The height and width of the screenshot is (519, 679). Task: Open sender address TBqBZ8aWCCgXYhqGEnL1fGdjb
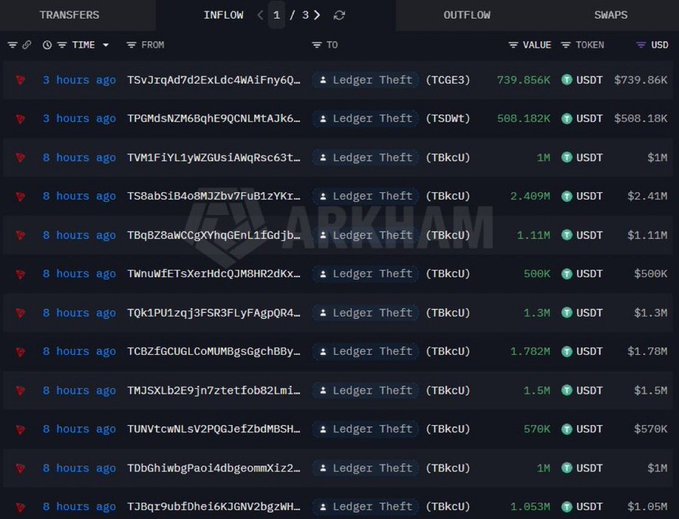click(x=213, y=235)
